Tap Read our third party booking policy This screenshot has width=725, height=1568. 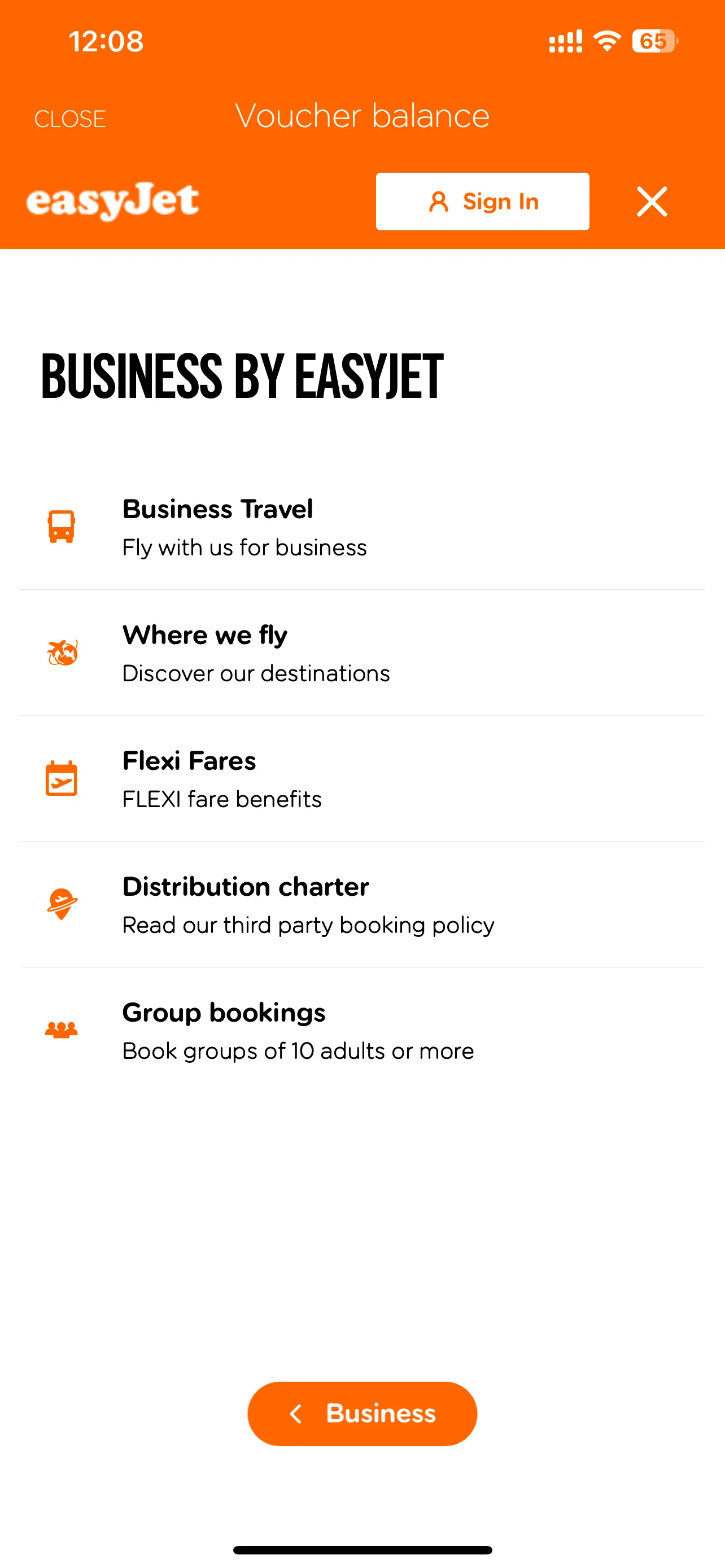coord(308,925)
